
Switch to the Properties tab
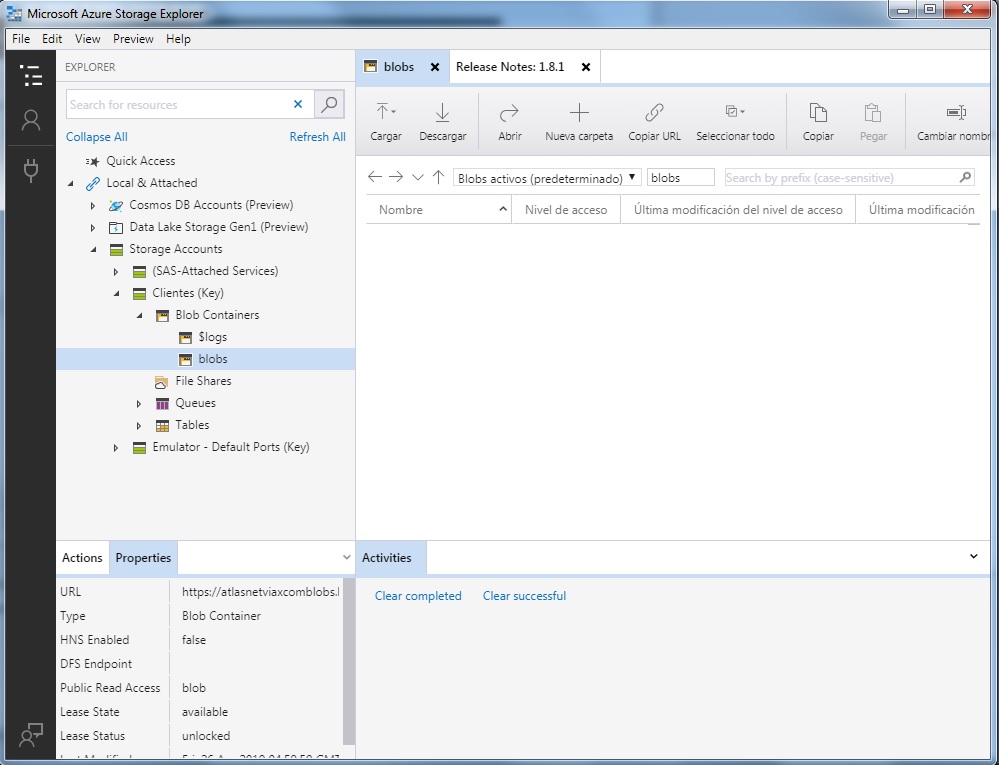coord(143,557)
